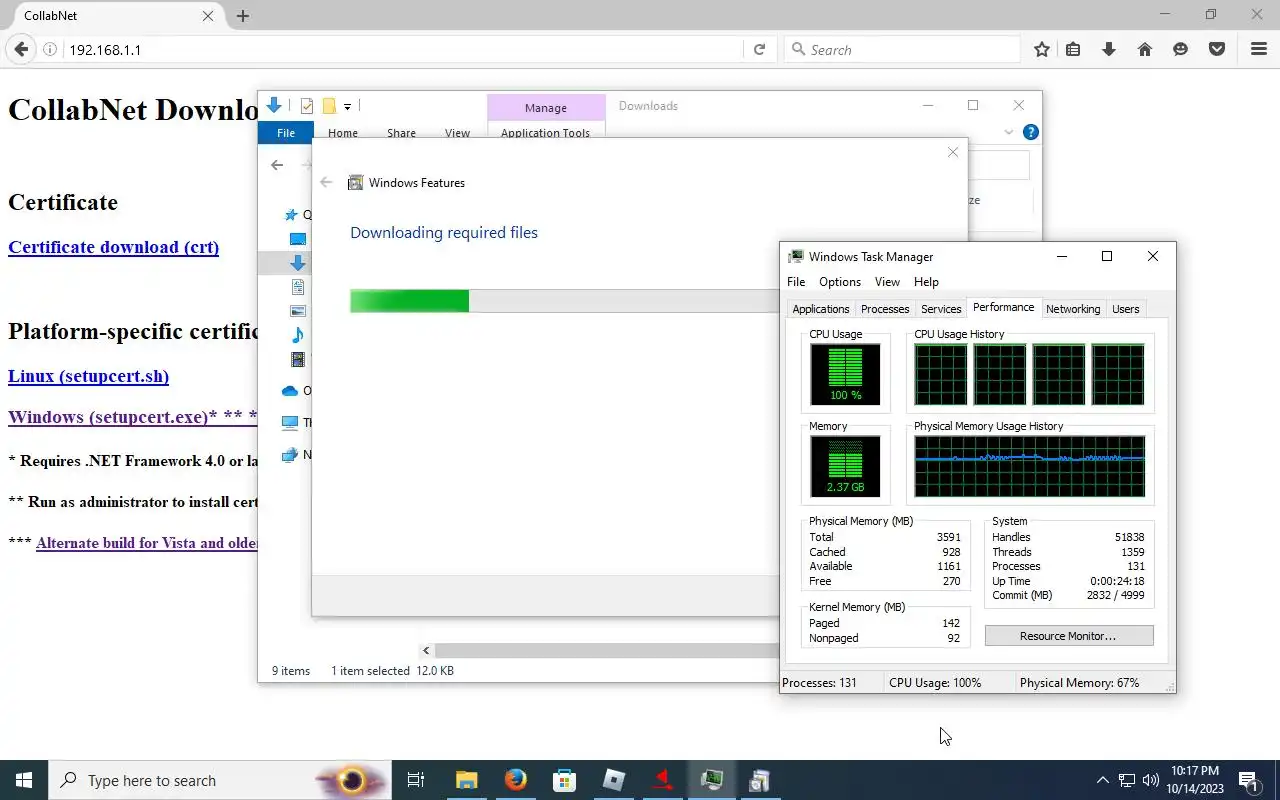Select Network icon in Explorer sidebar
Viewport: 1280px width, 800px height.
pos(290,455)
